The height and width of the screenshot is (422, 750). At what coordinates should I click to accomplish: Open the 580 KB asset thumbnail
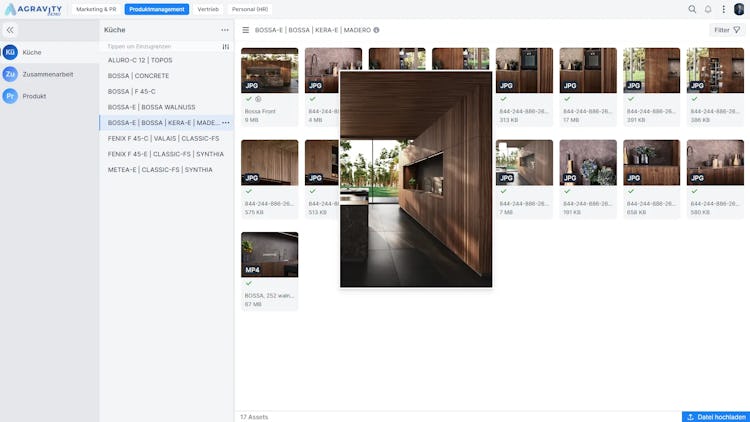coord(715,163)
